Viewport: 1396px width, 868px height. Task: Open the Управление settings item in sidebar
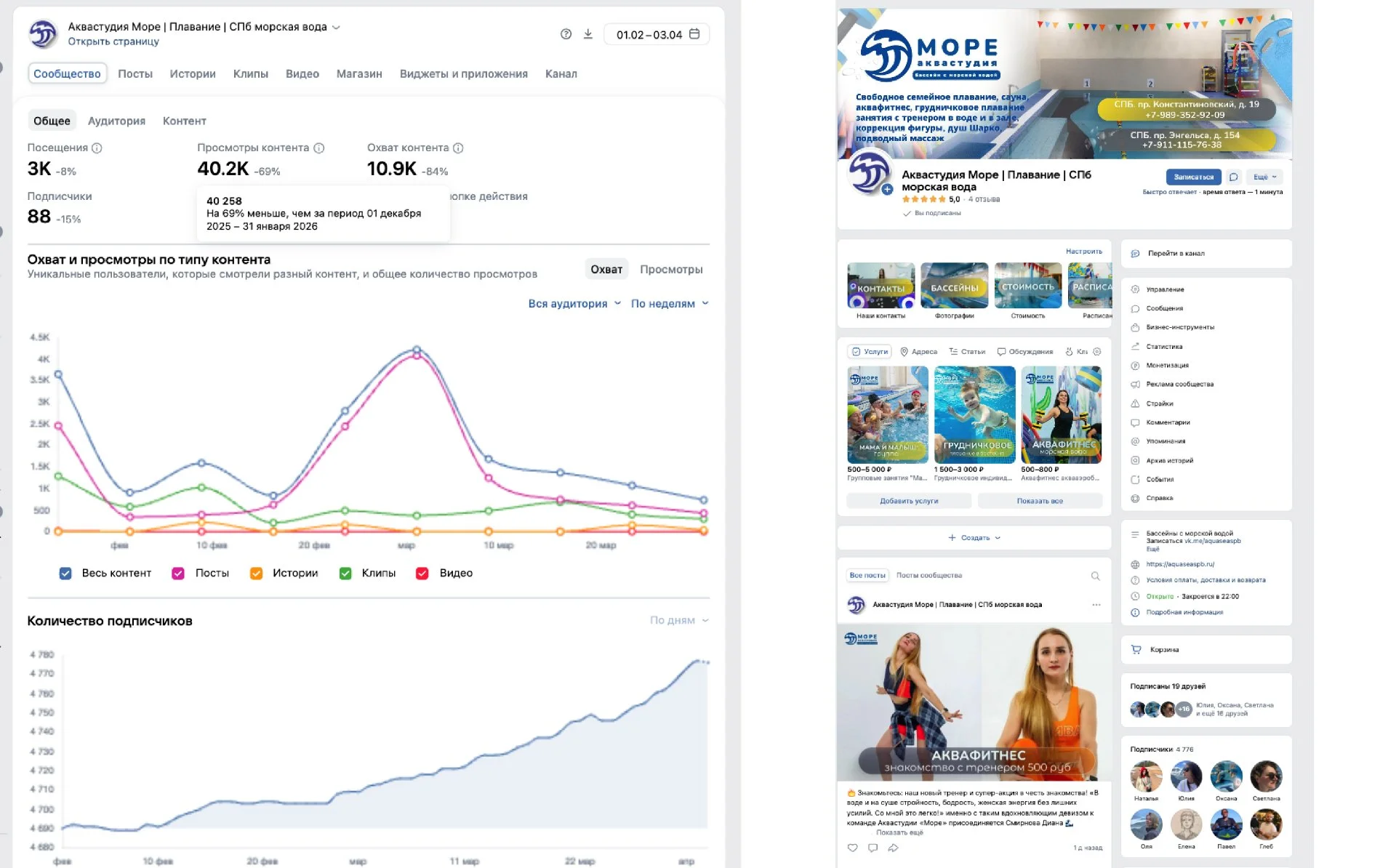pos(1165,289)
